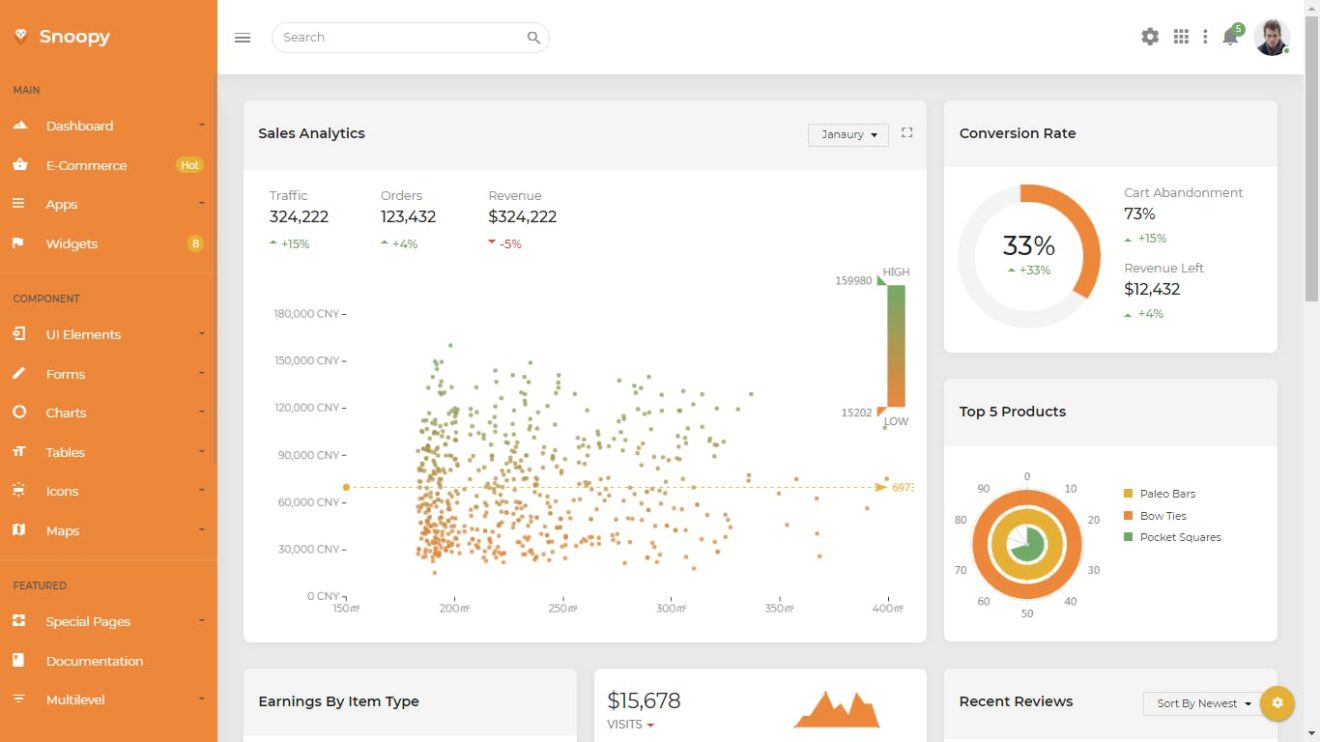Screen dimensions: 1320x742
Task: Open the apps grid icon in the header
Action: click(x=1181, y=36)
